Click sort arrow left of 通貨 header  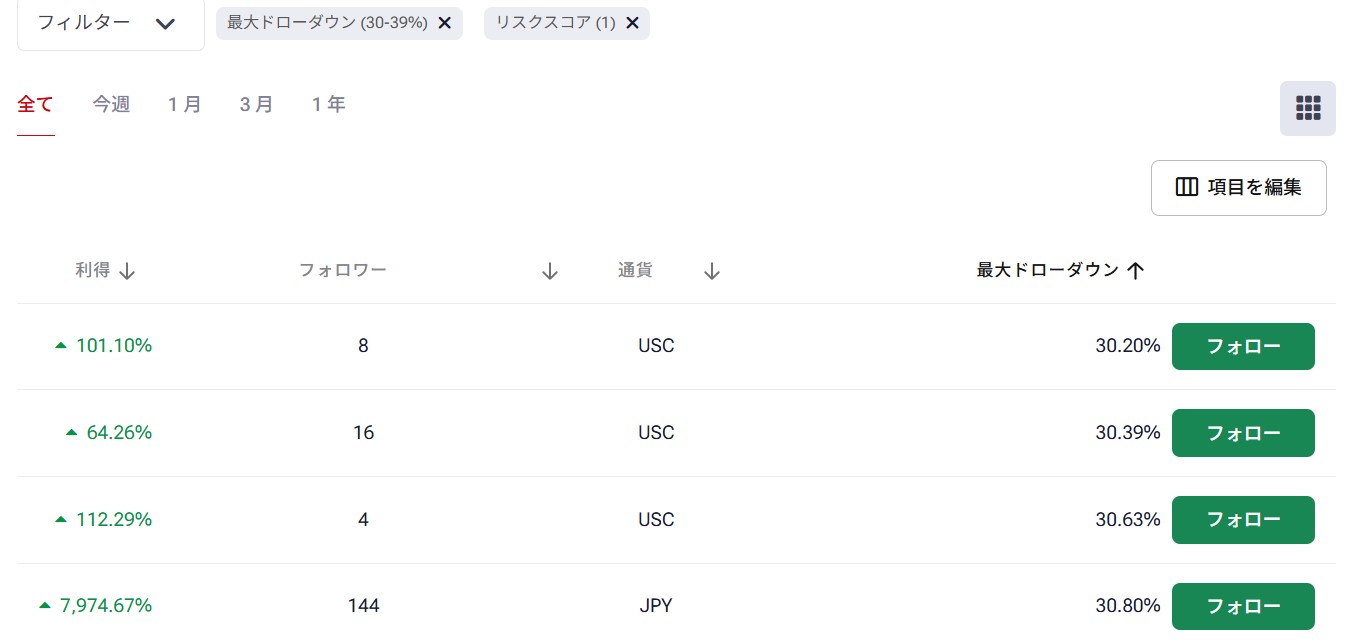[549, 271]
